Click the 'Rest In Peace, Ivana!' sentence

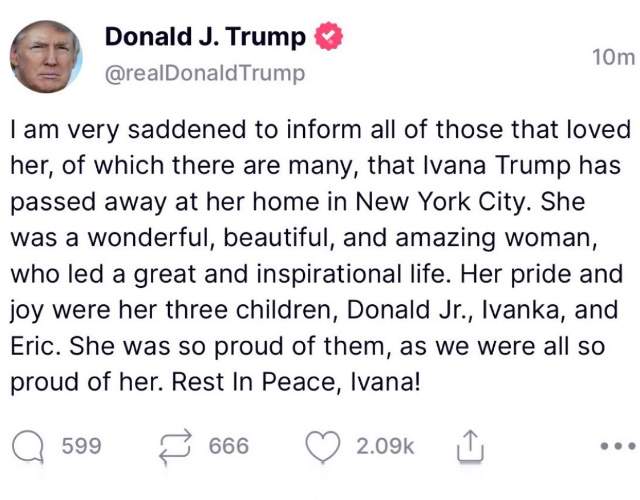point(296,382)
